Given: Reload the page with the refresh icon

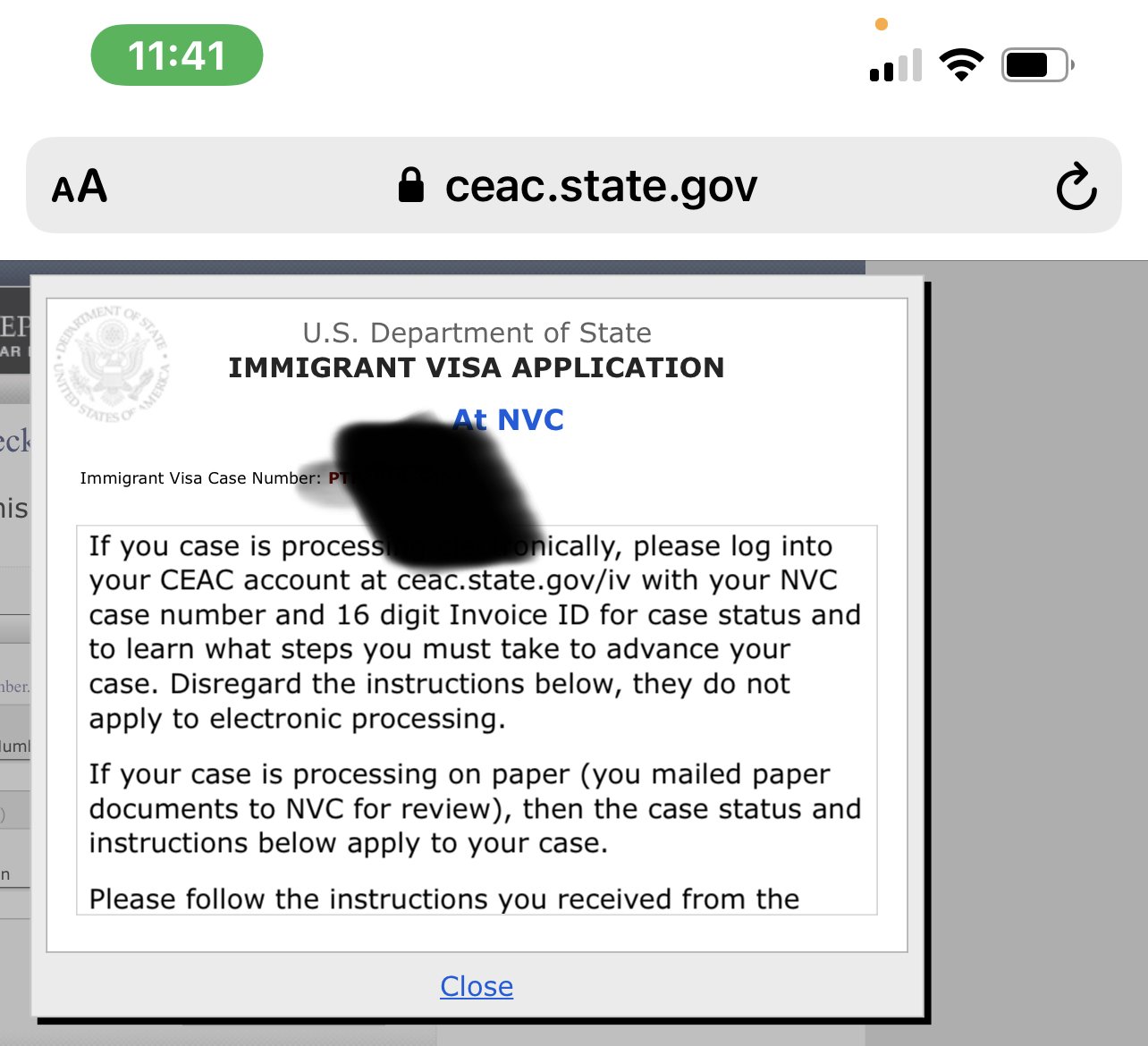Looking at the screenshot, I should [x=1076, y=186].
